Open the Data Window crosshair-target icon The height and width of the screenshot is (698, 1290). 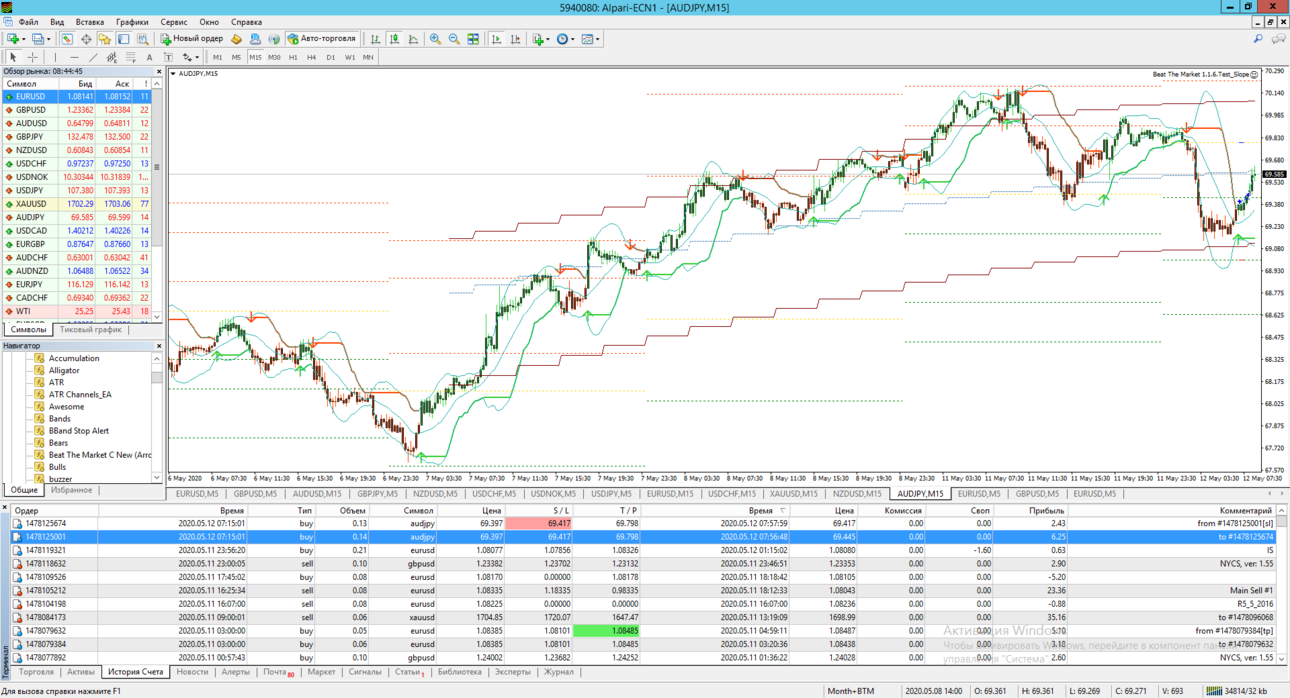pos(86,39)
